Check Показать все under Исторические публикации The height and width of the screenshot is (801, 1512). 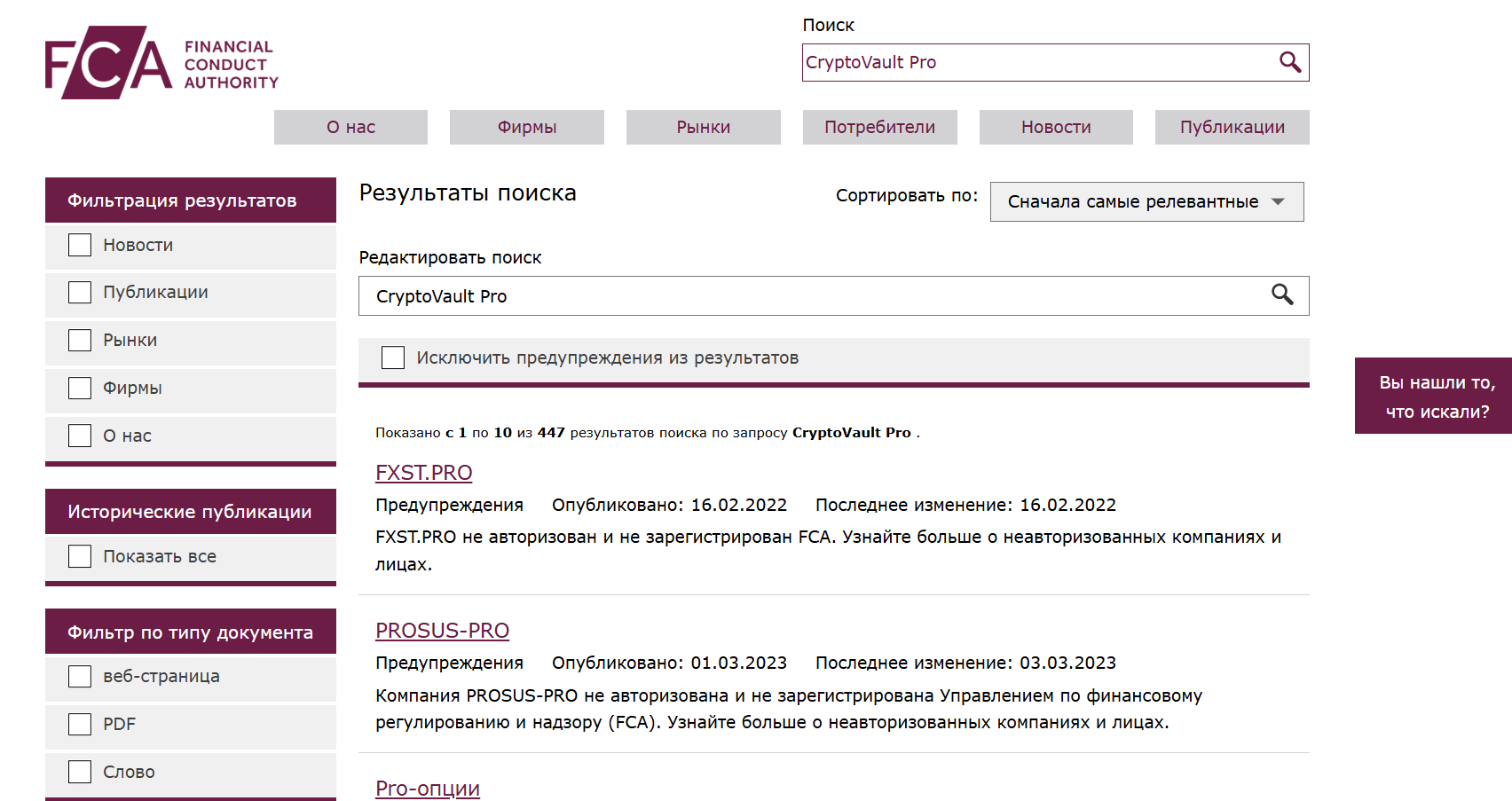tap(79, 556)
